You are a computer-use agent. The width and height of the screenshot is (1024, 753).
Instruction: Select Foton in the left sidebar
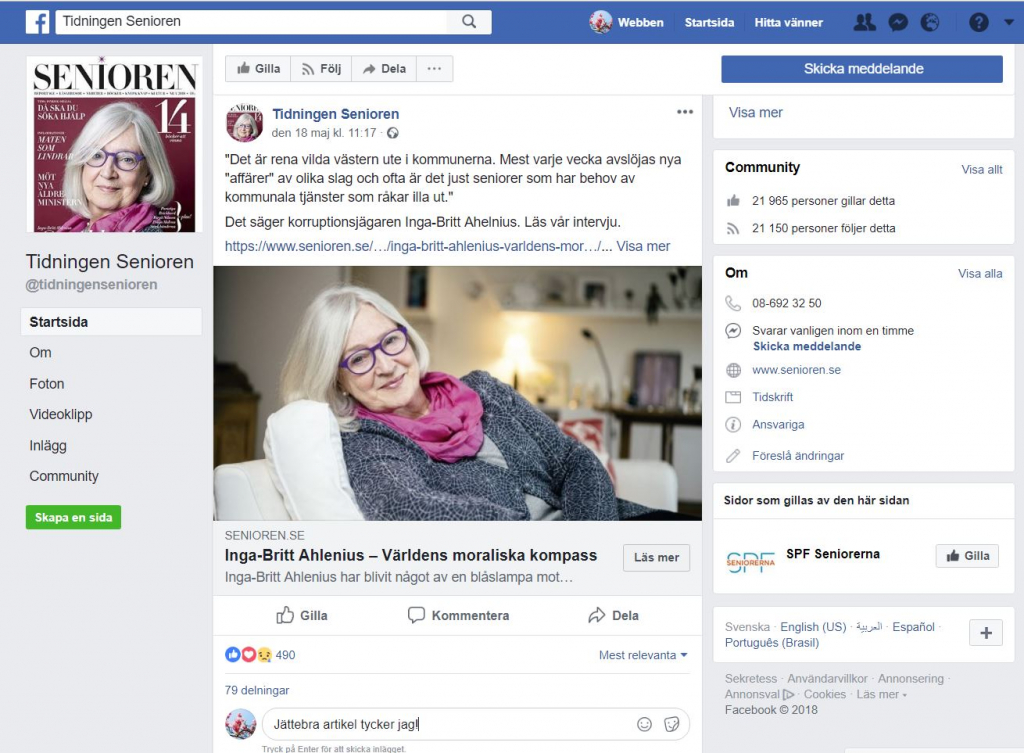(47, 384)
